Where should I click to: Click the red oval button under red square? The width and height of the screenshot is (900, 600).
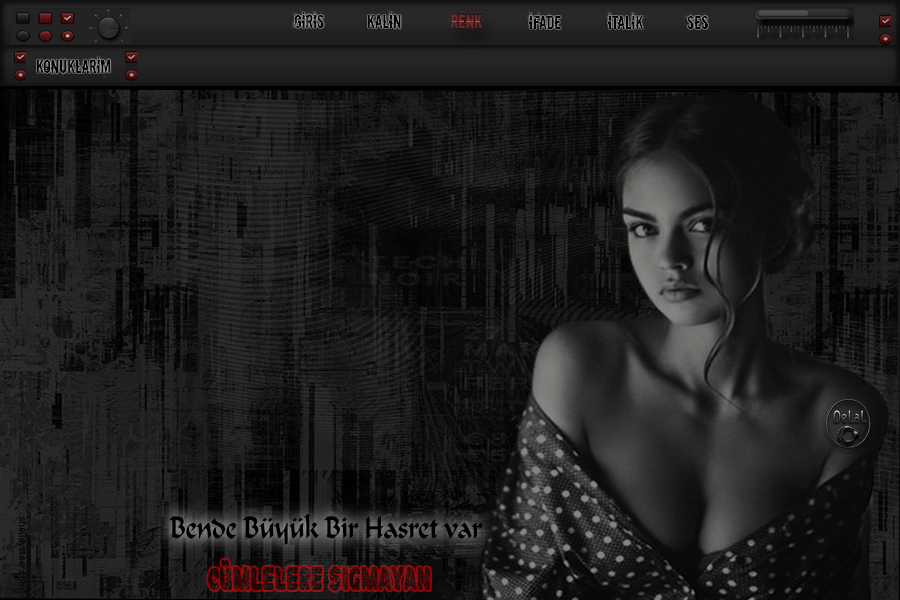pyautogui.click(x=45, y=36)
